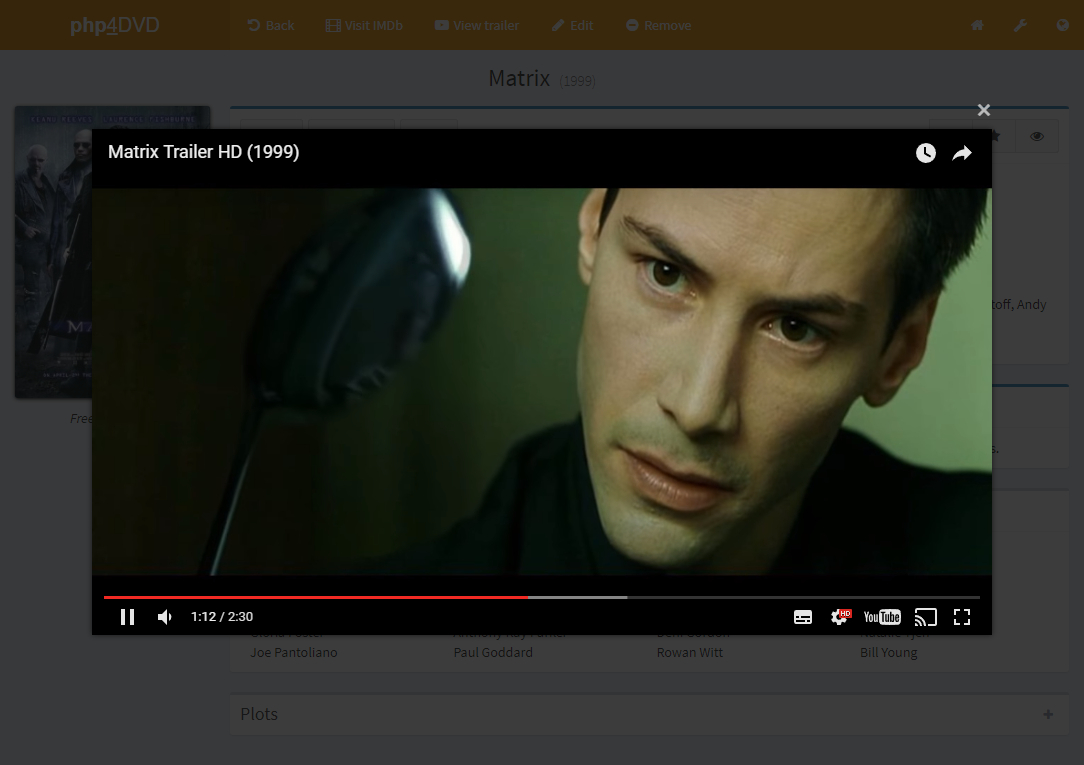The image size is (1084, 765).
Task: Add video to Watch Later clock icon
Action: [x=926, y=153]
